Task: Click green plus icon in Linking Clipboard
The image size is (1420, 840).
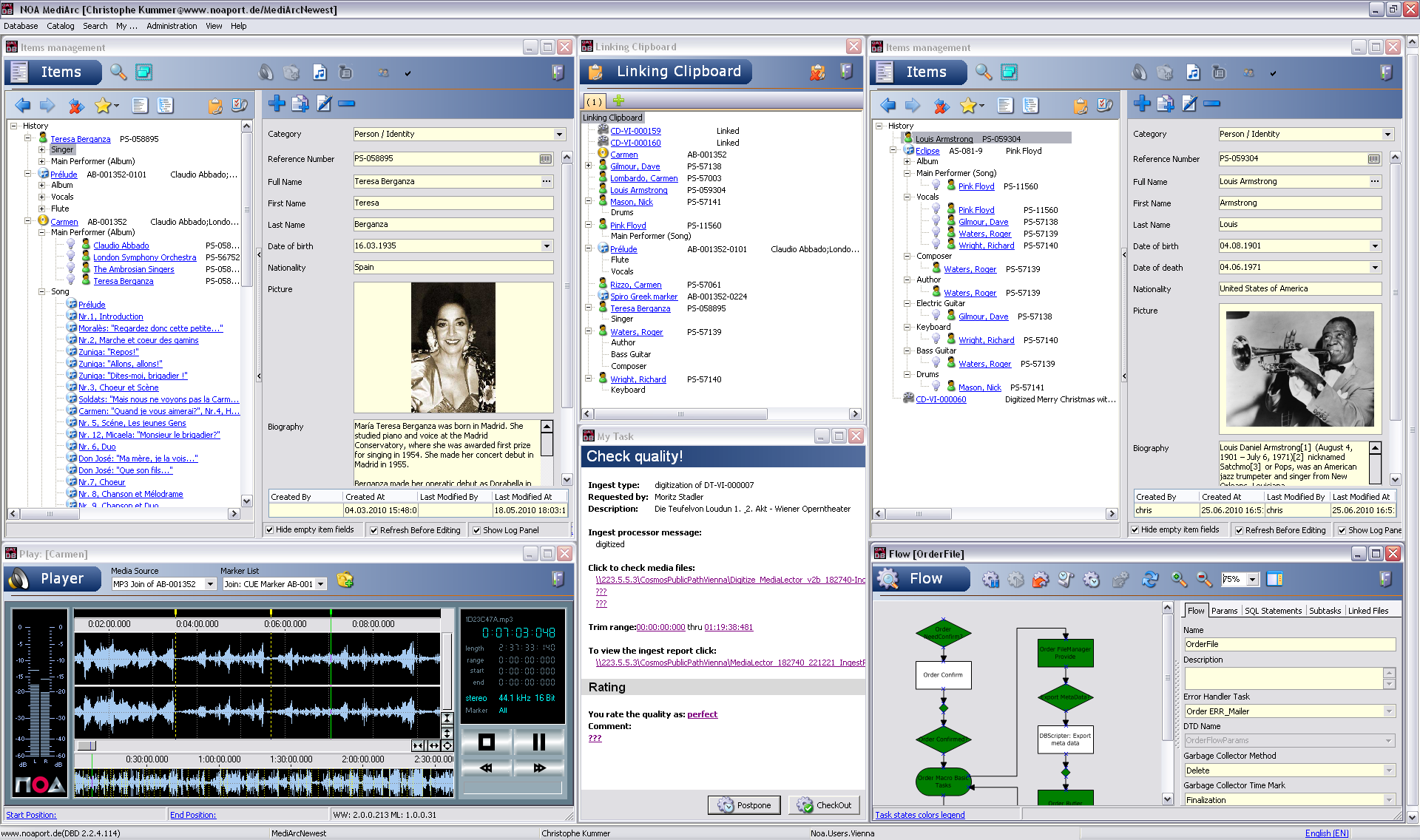Action: click(x=618, y=101)
